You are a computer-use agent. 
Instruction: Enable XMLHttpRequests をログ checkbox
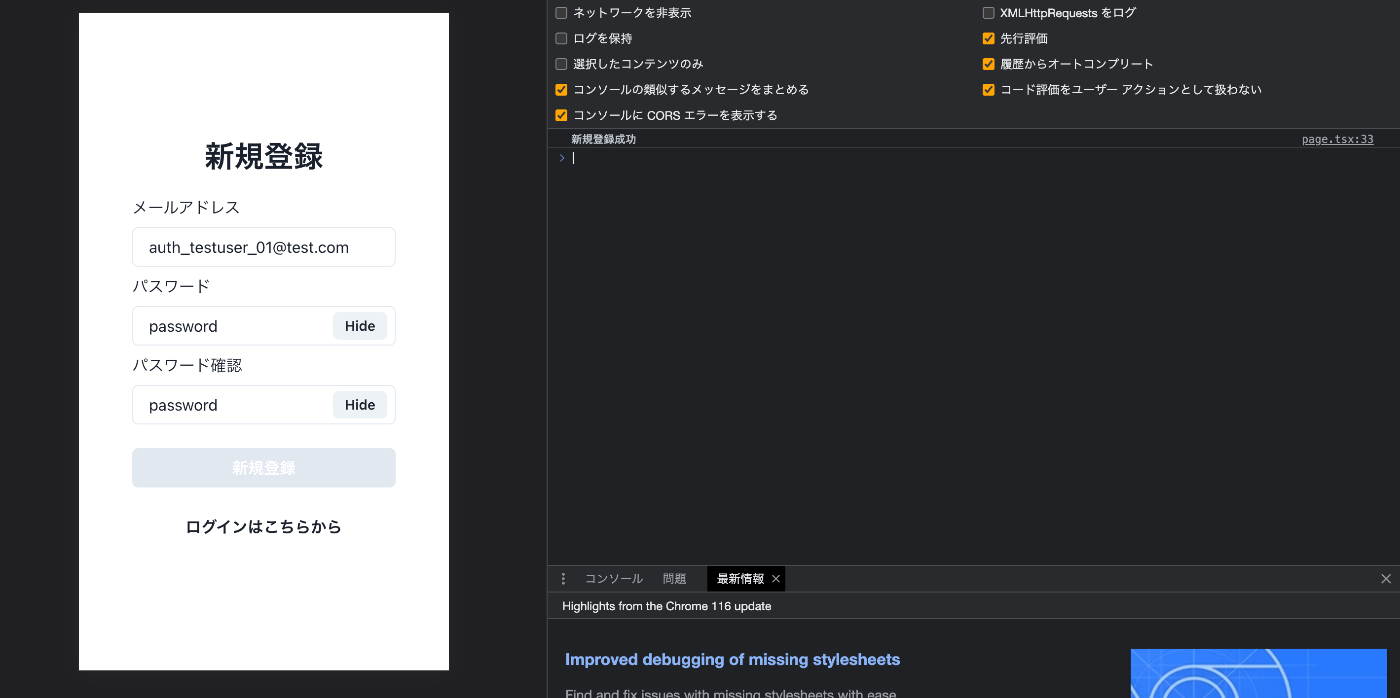click(988, 13)
